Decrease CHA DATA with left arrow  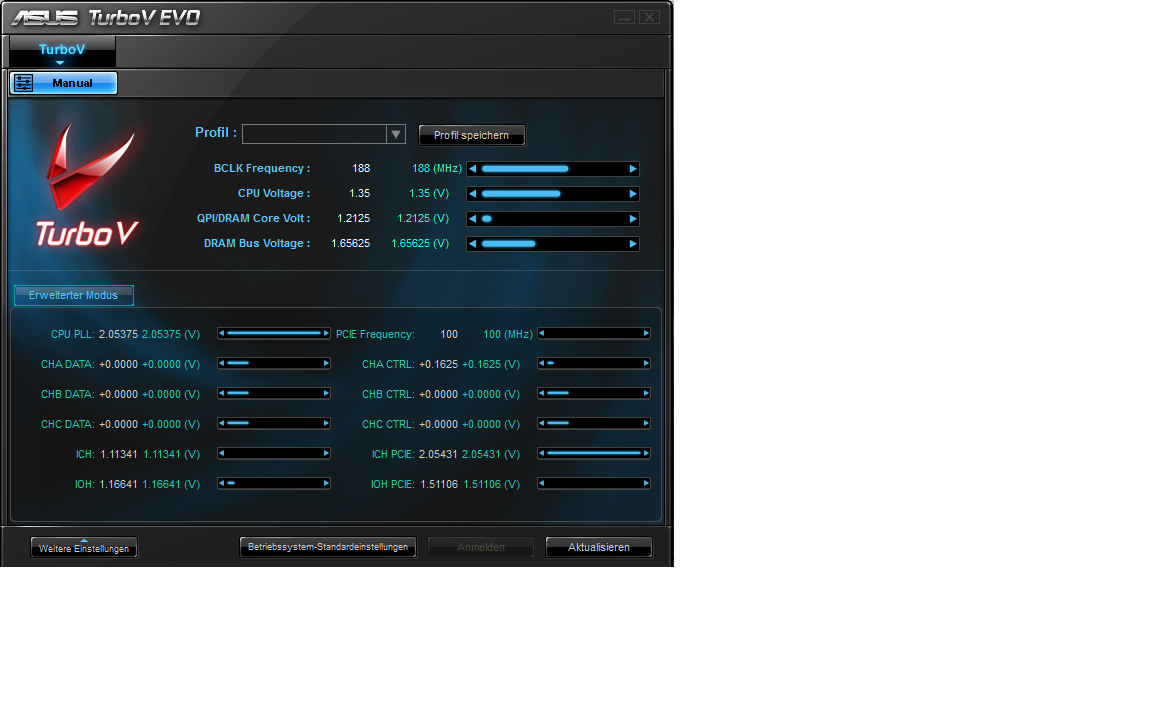(x=221, y=364)
